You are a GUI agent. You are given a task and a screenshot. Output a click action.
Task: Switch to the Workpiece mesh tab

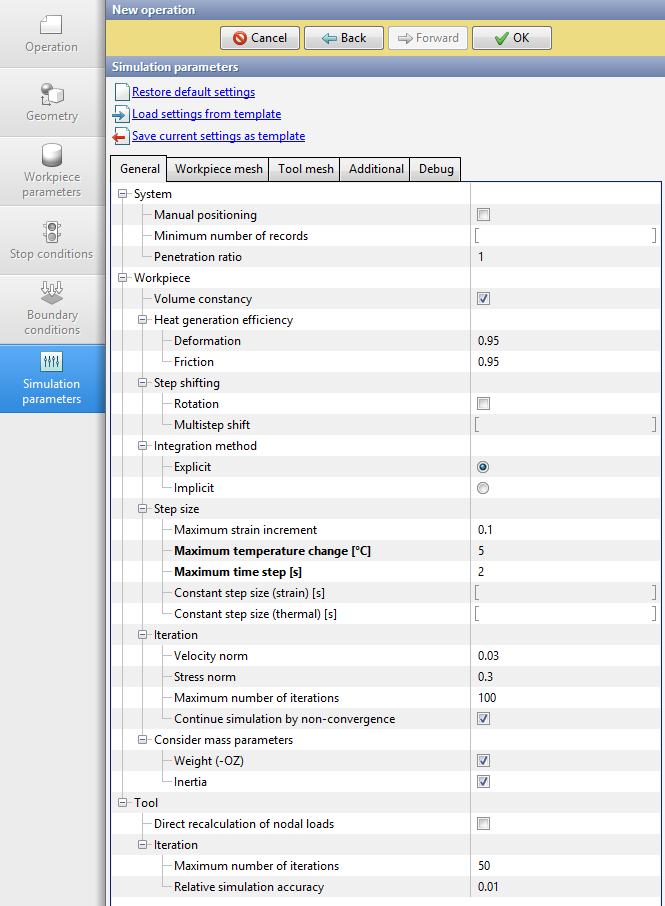pyautogui.click(x=219, y=169)
